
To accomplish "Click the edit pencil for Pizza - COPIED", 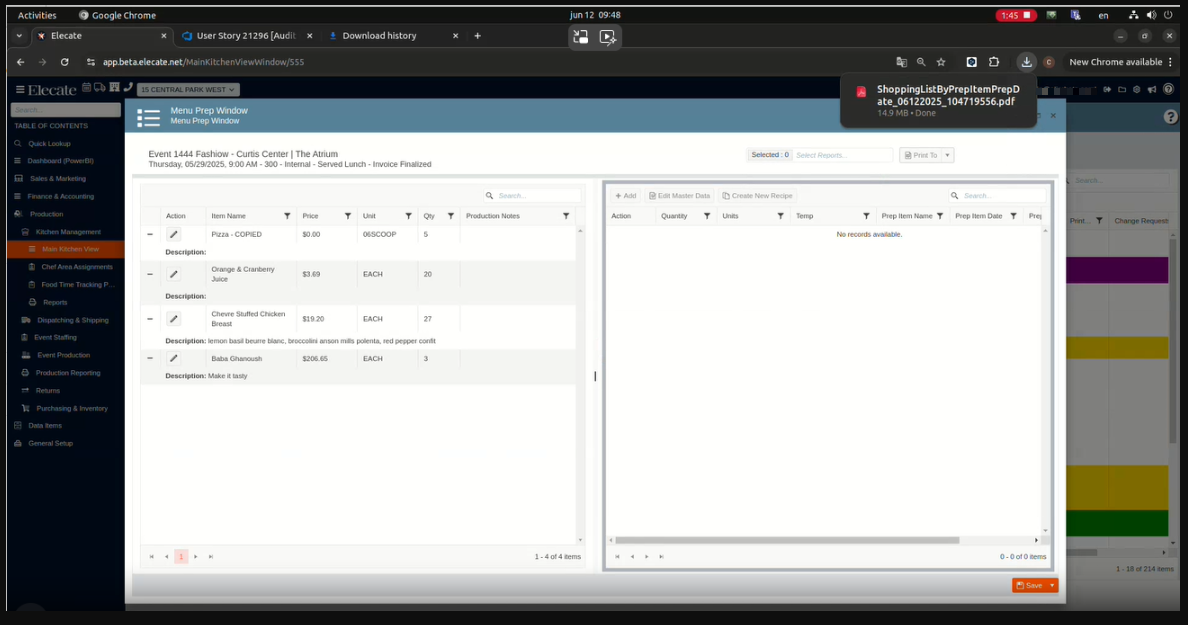I will tap(173, 234).
